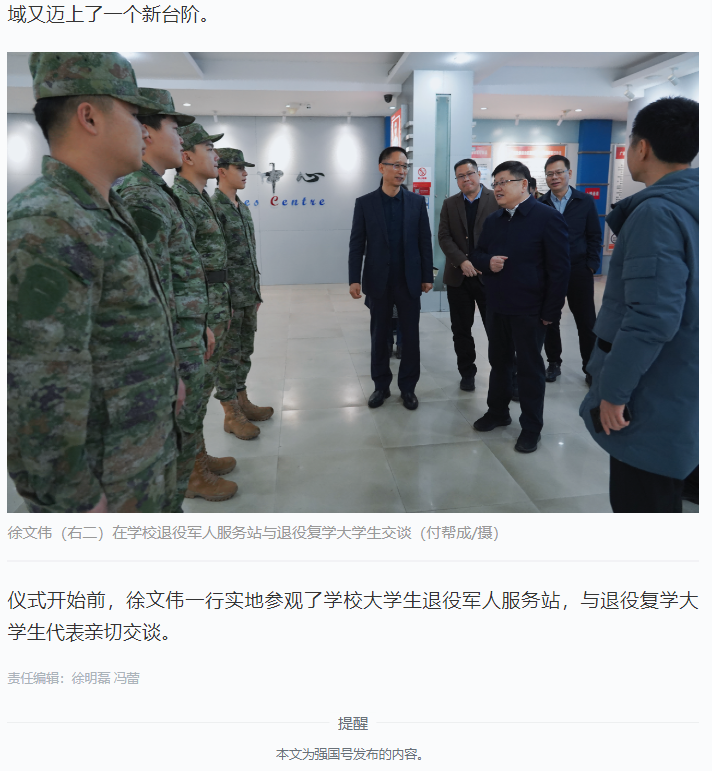Click the photo caption beginning with 徐文伟（右二）
This screenshot has height=771, width=712.
[253, 533]
